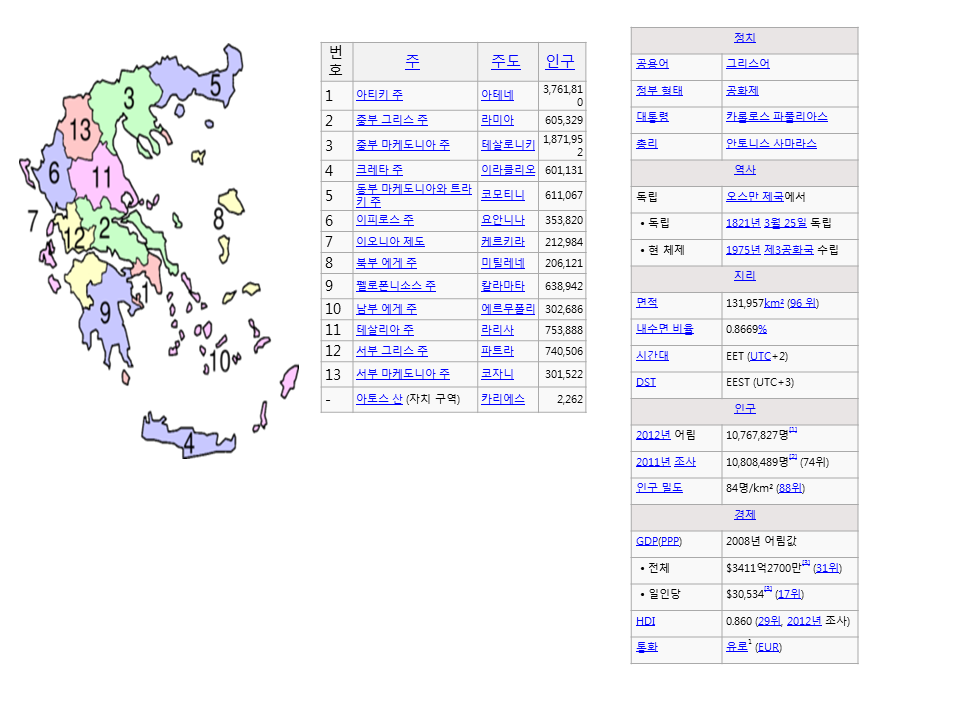Click the 에르무폴리 link

pyautogui.click(x=508, y=309)
